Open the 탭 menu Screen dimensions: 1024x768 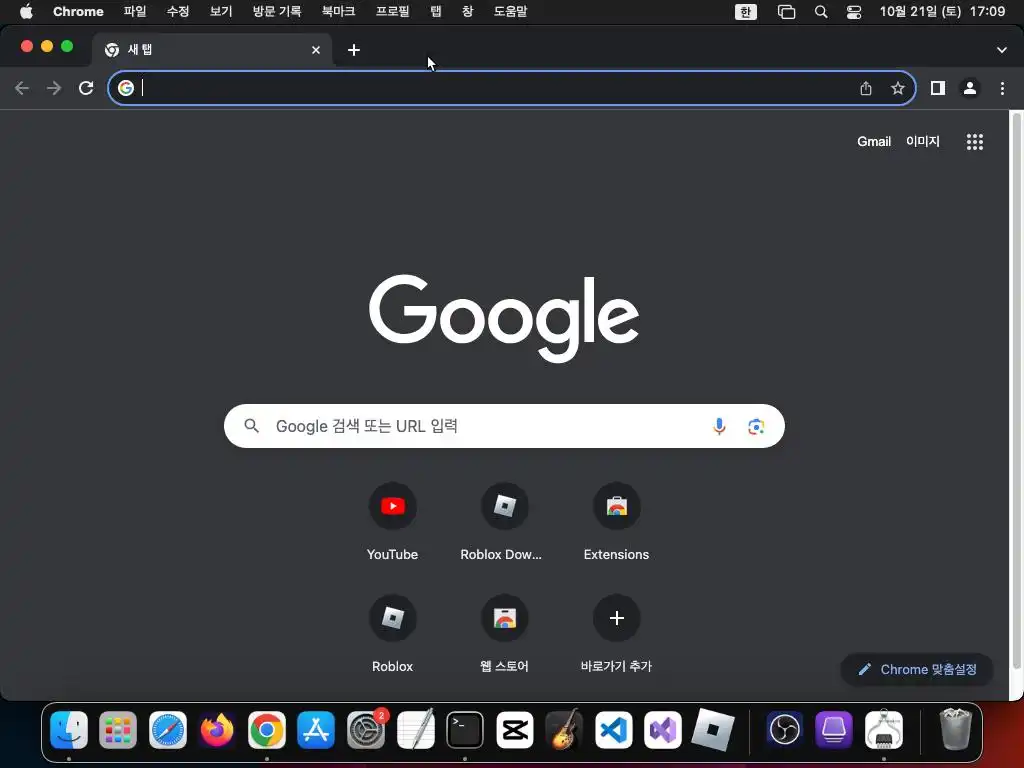click(x=436, y=11)
